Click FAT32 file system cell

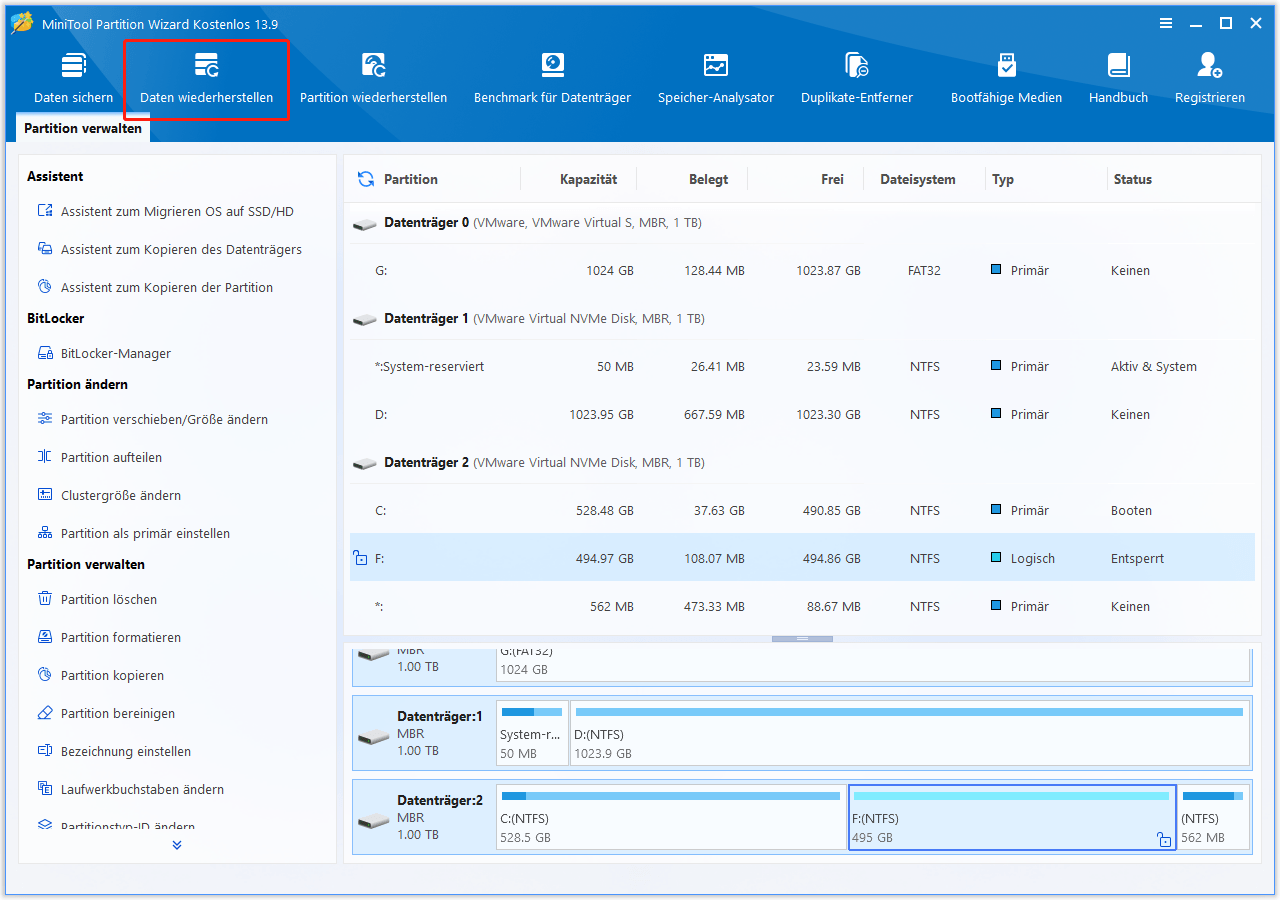pyautogui.click(x=924, y=271)
